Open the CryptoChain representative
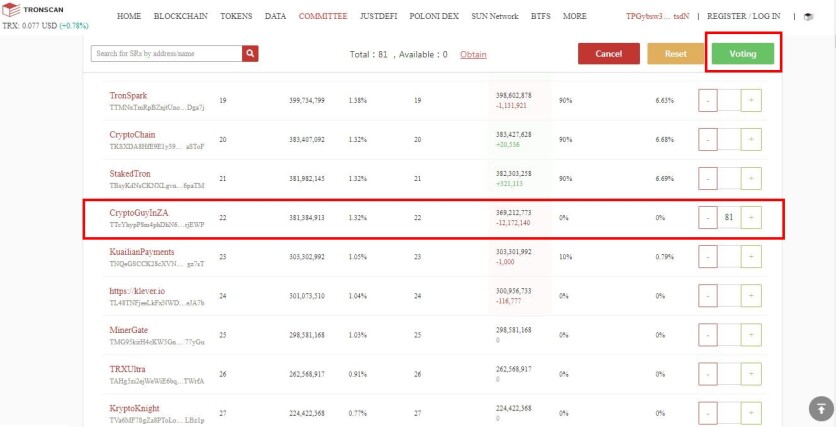Viewport: 836px width, 427px height. pos(133,135)
